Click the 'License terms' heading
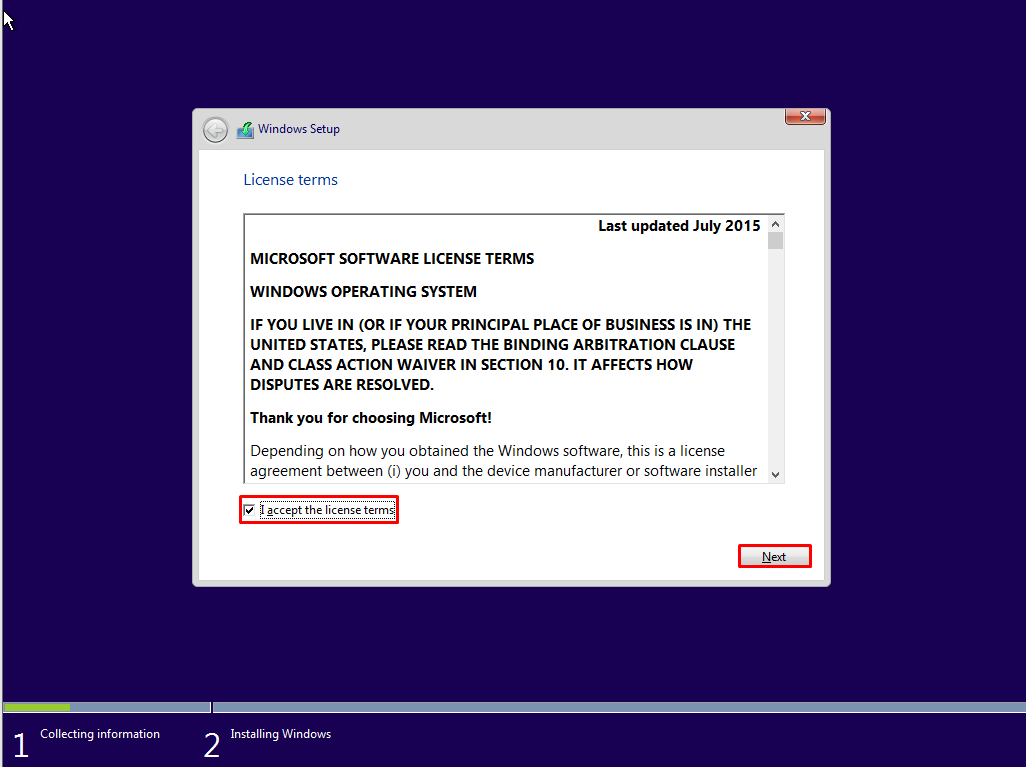 click(x=291, y=180)
